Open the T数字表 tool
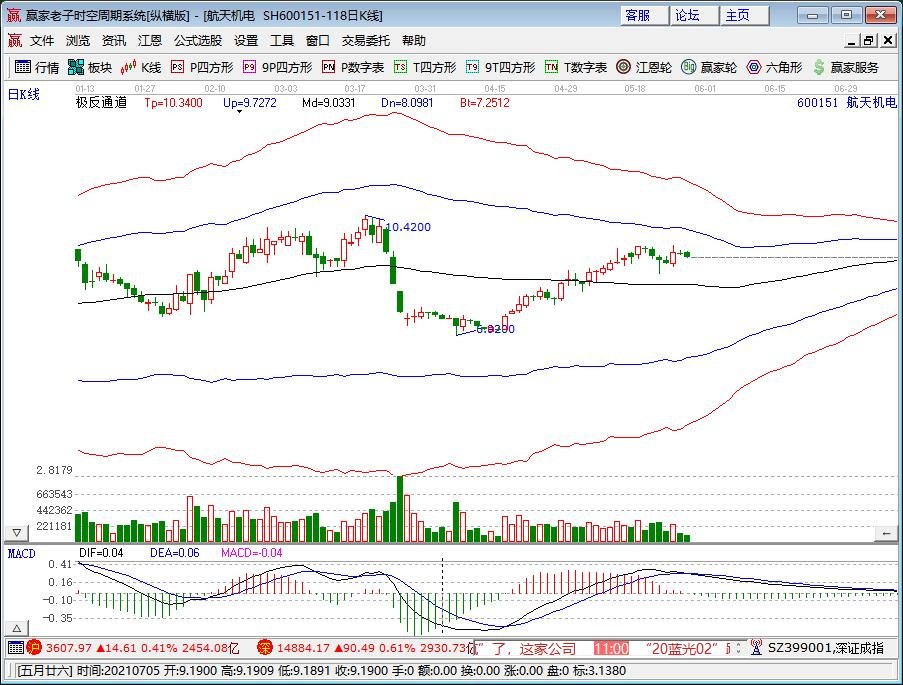Viewport: 903px width, 685px height. (x=576, y=67)
